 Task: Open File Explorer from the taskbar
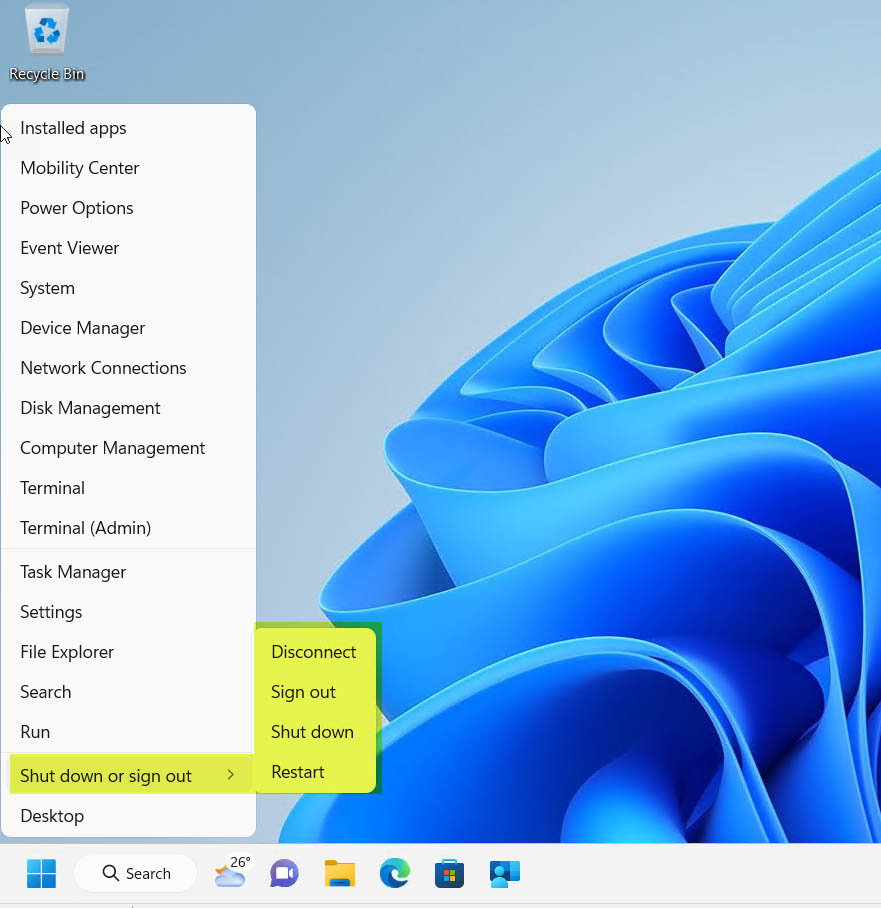tap(339, 873)
